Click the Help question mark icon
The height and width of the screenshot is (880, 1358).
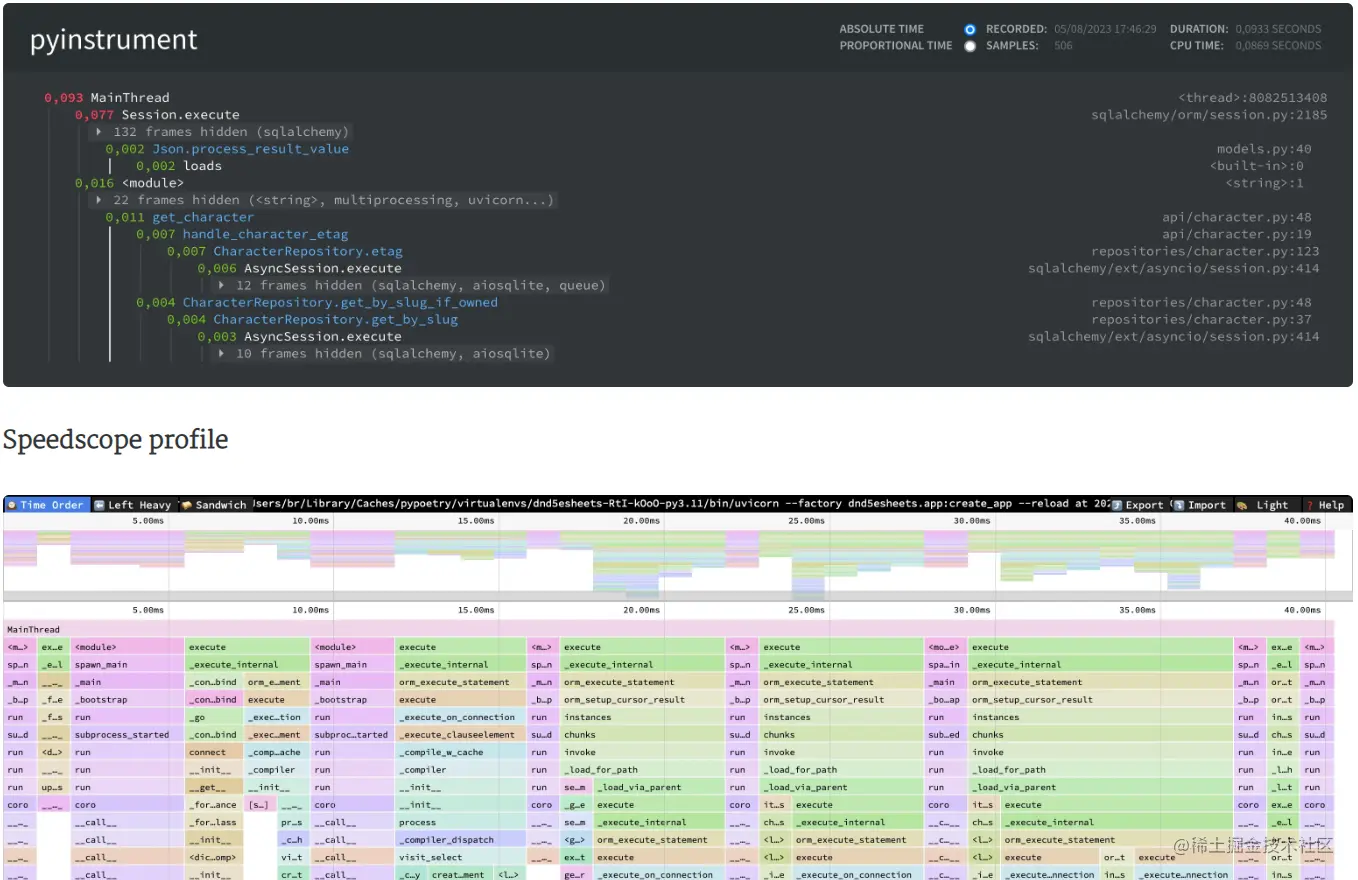click(1309, 505)
